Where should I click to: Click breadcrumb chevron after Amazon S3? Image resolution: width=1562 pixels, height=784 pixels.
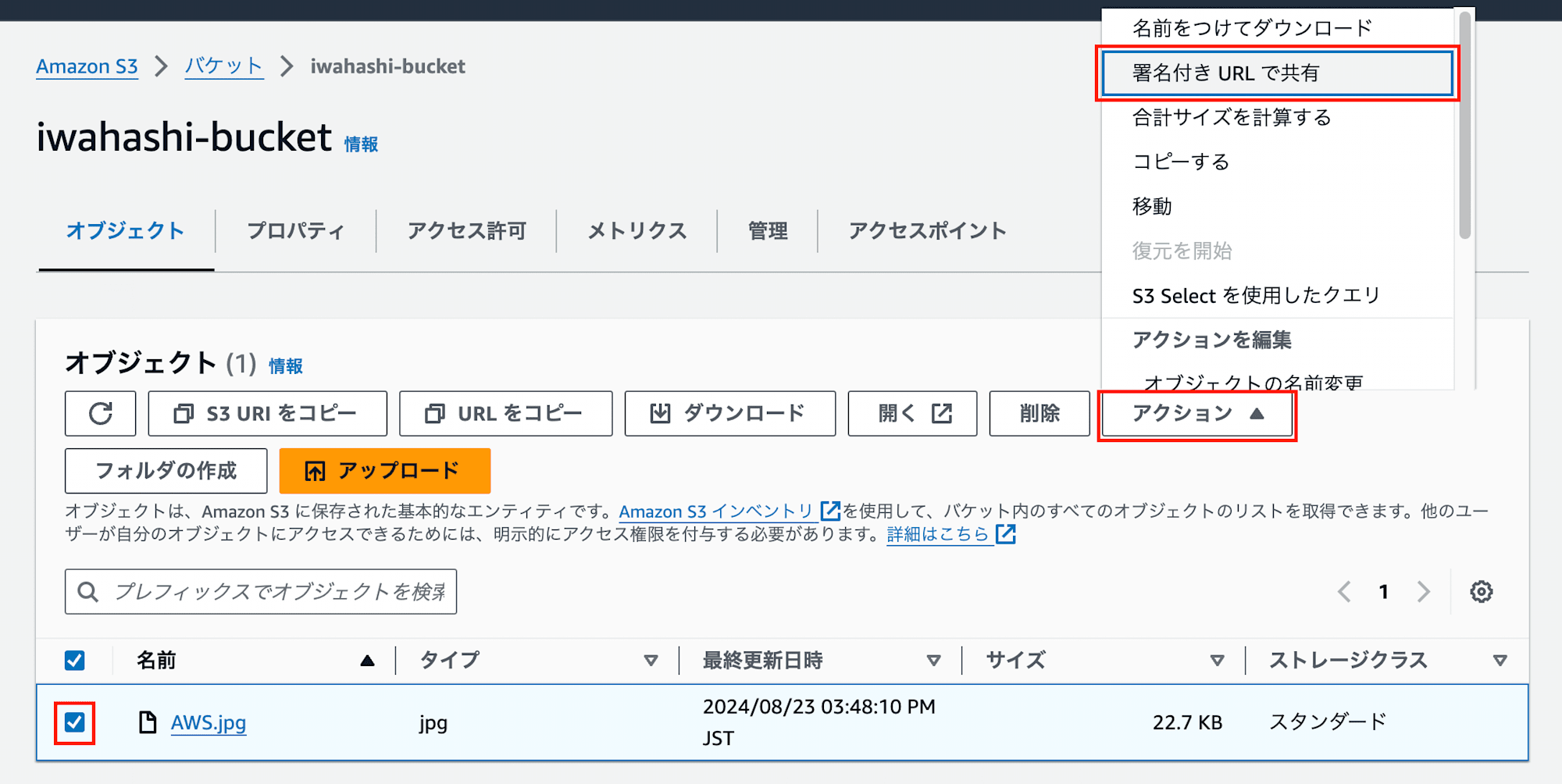(x=161, y=66)
